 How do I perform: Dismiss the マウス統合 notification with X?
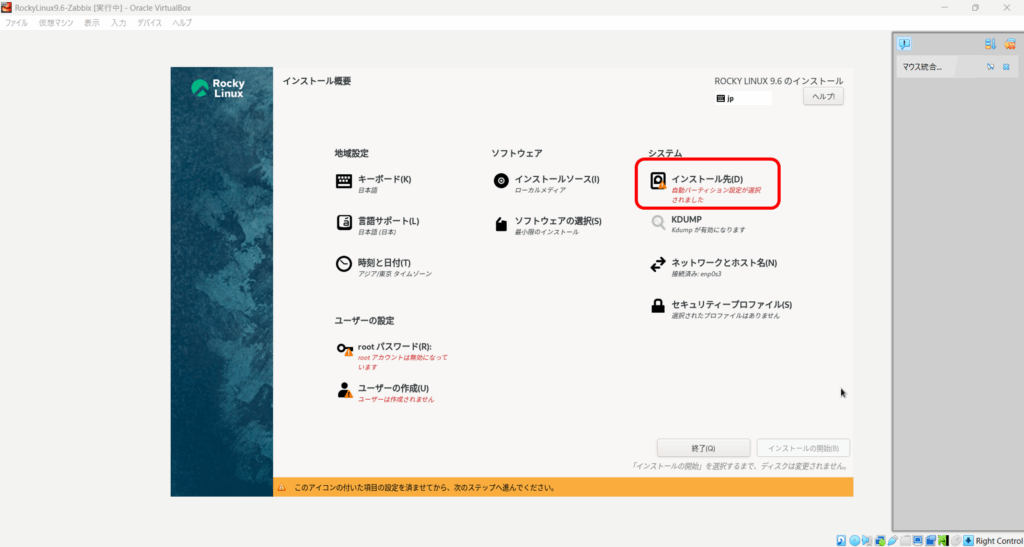click(x=1006, y=67)
